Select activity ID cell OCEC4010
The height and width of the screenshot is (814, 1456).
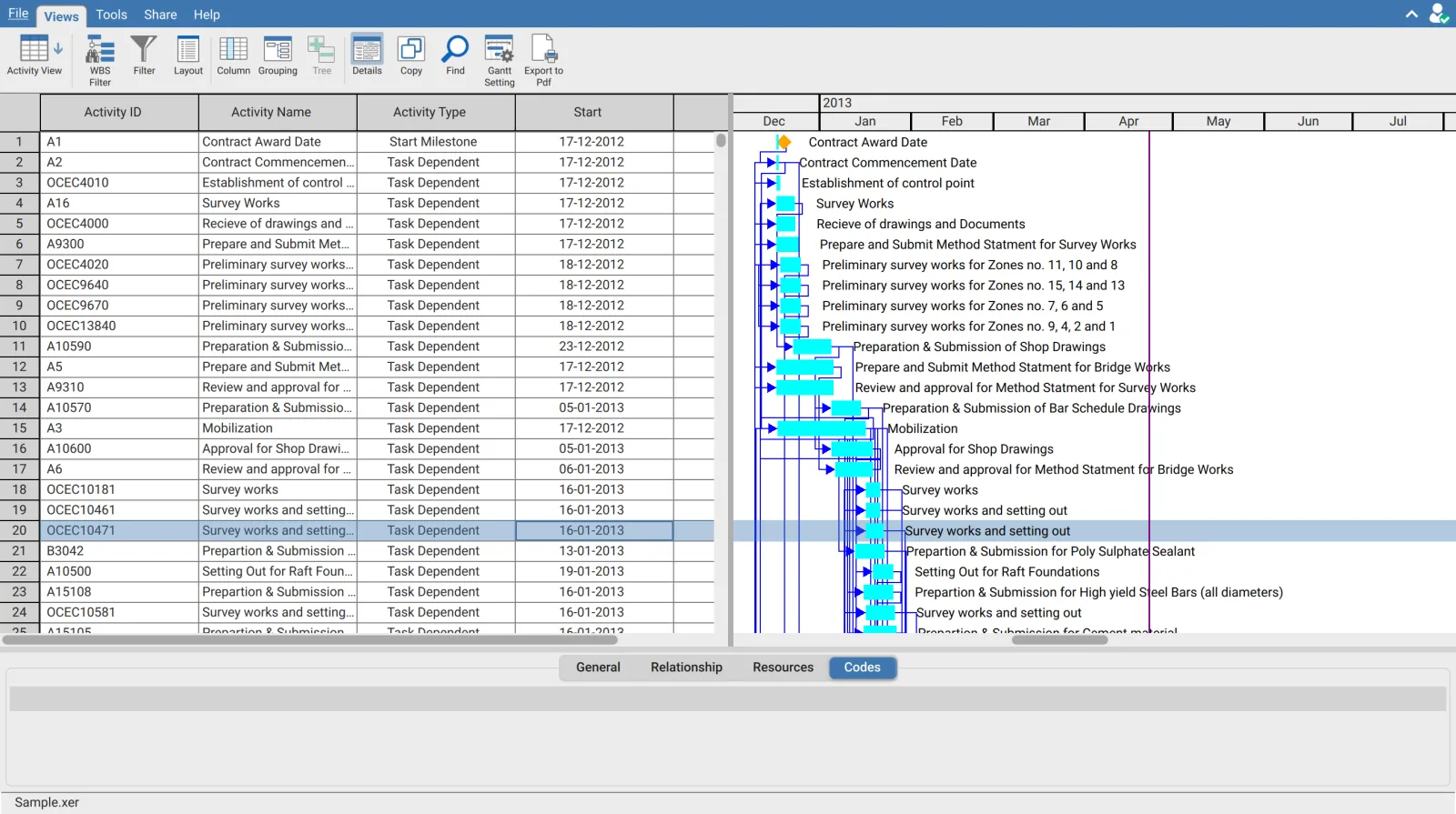pos(119,183)
